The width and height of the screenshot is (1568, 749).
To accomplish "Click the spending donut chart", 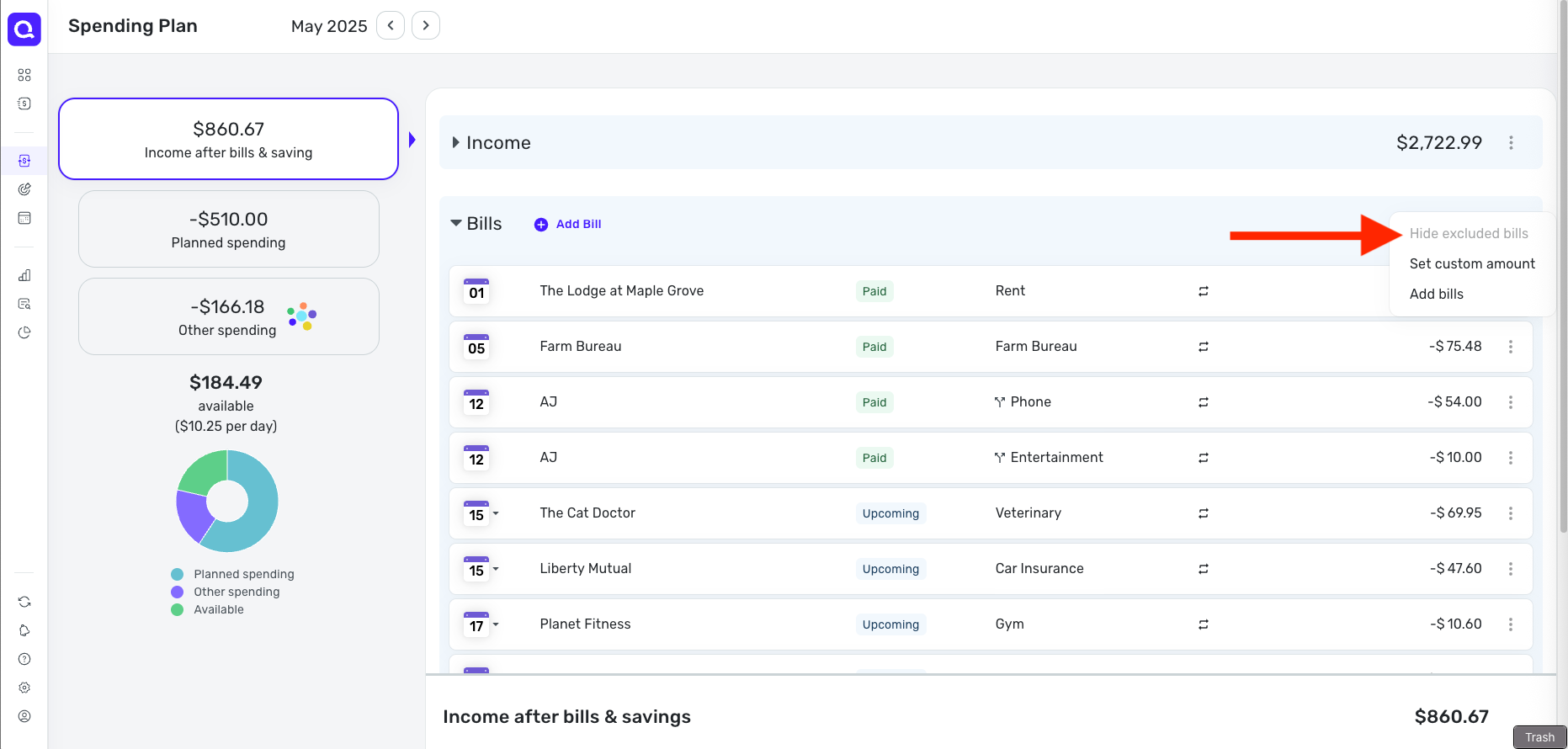I will (x=227, y=501).
